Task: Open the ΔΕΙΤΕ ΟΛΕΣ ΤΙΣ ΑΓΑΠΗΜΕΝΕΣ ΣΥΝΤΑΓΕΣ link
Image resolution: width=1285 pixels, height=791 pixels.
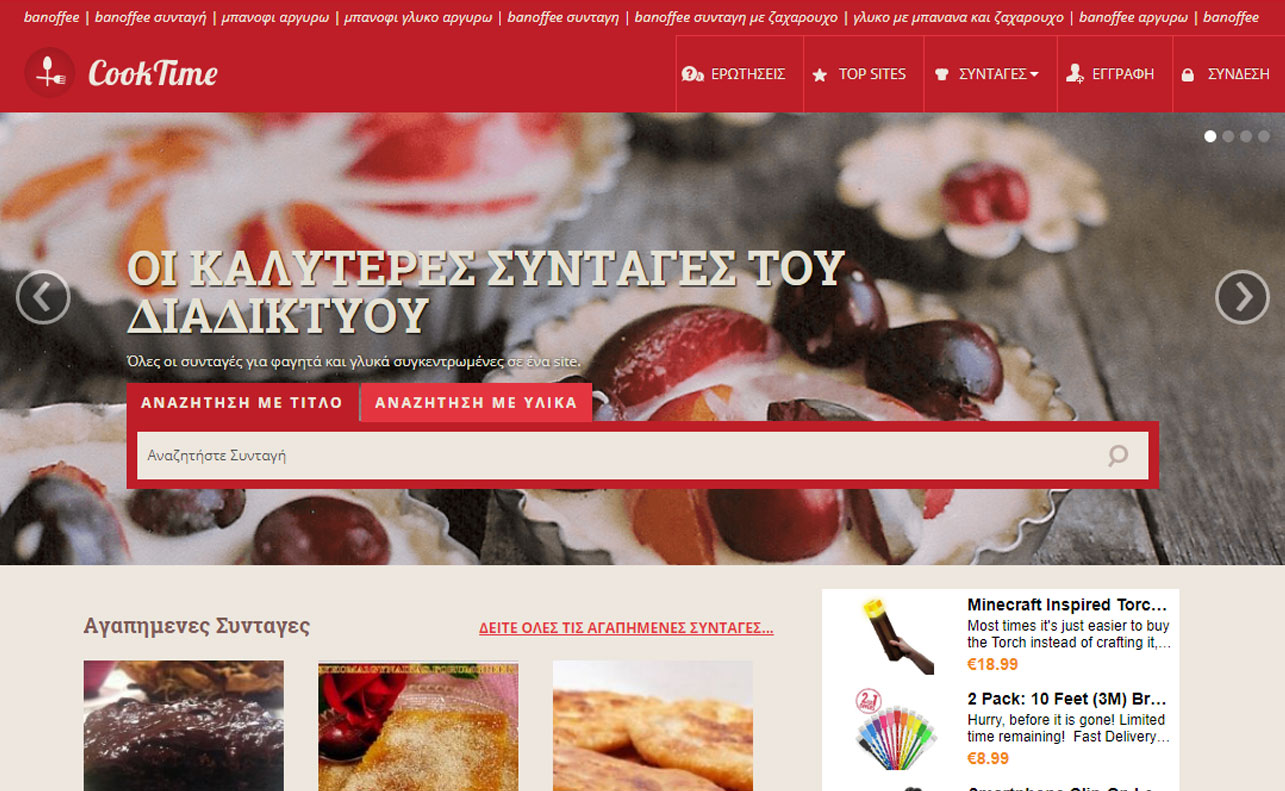Action: [x=626, y=628]
